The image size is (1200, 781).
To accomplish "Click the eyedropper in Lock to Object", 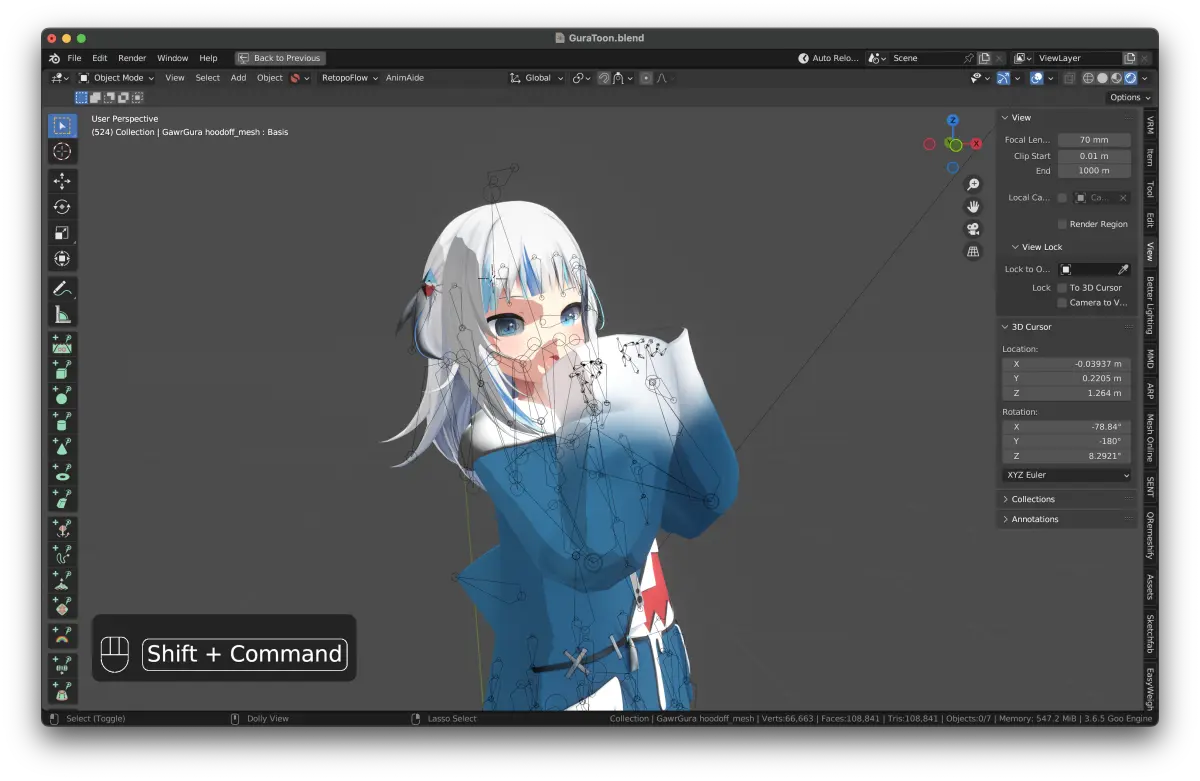I will tap(1123, 270).
